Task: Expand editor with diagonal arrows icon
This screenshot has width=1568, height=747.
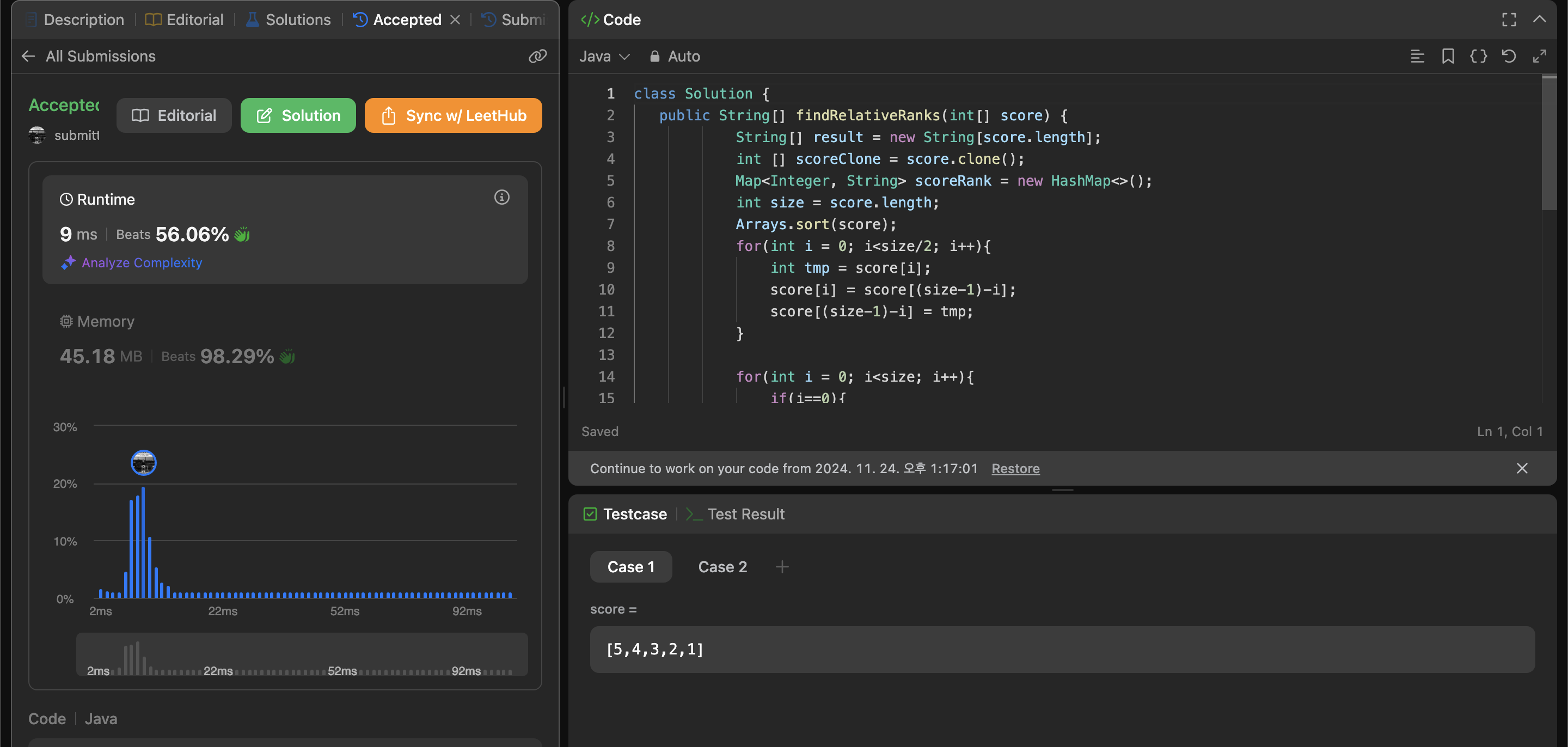Action: 1539,56
